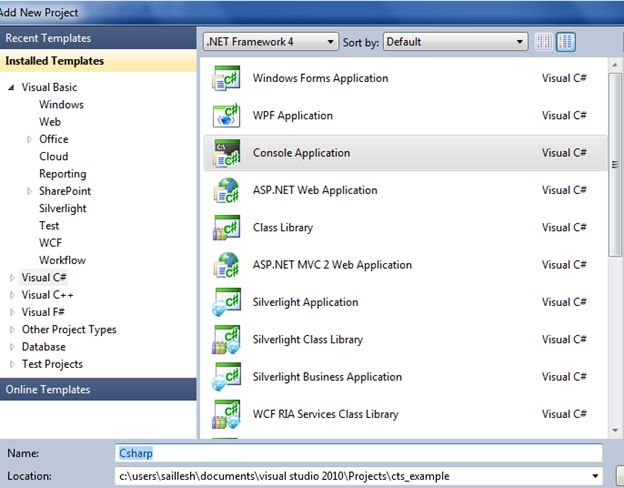Expand the Test Projects tree node
The image size is (624, 488).
click(12, 364)
